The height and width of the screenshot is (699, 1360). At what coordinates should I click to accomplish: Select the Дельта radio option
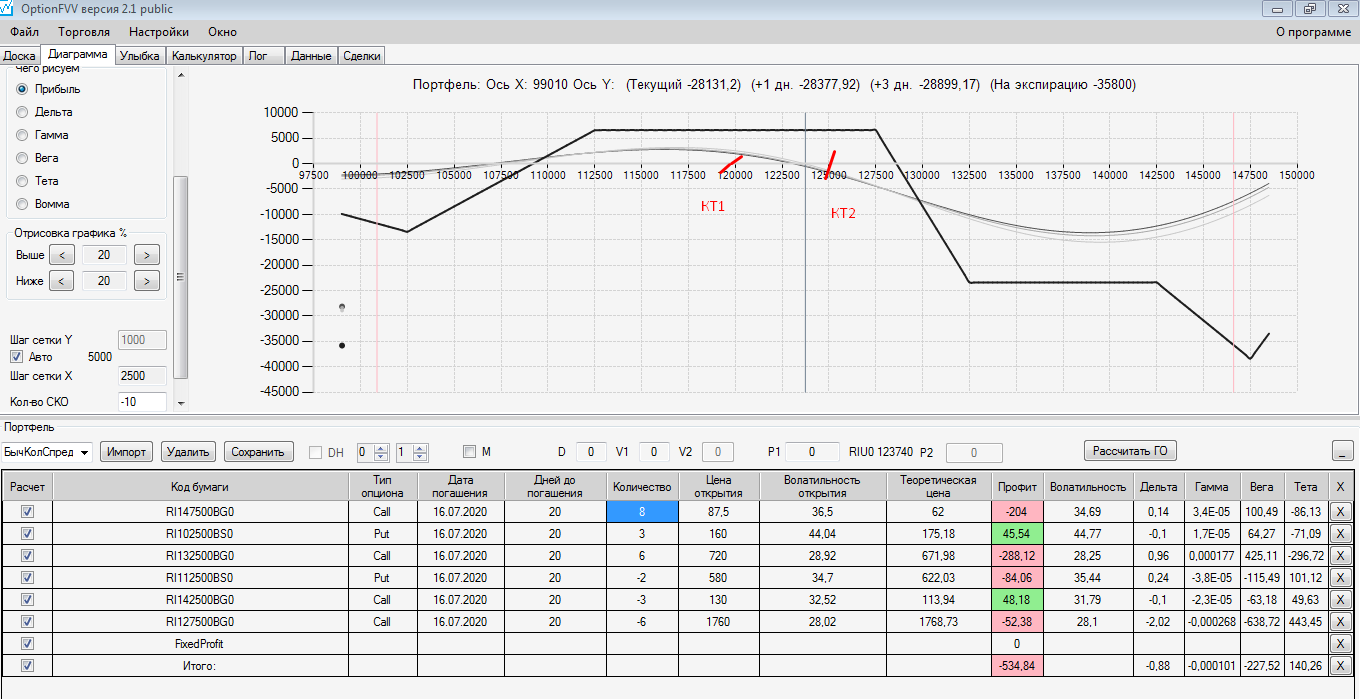tap(22, 112)
